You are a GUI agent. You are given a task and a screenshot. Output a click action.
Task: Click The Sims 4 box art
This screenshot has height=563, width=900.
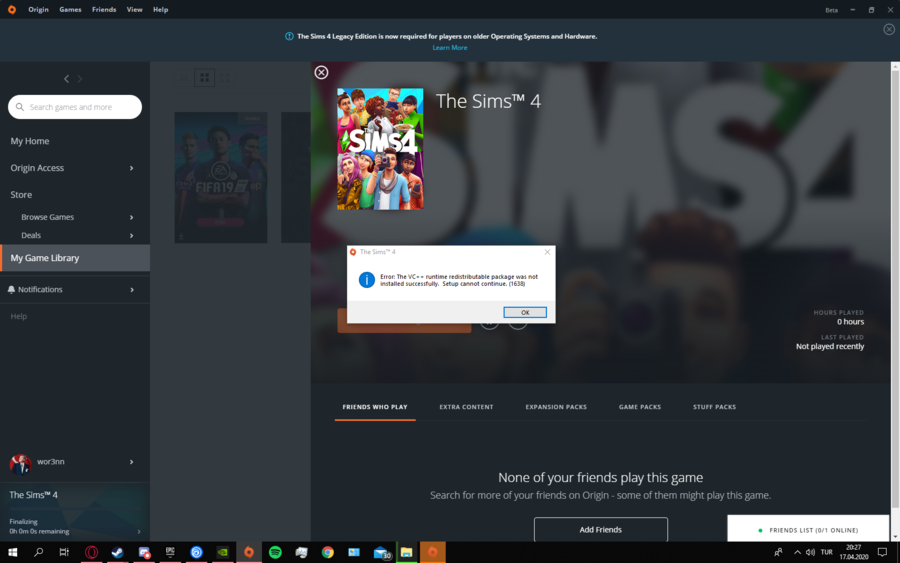coord(380,149)
